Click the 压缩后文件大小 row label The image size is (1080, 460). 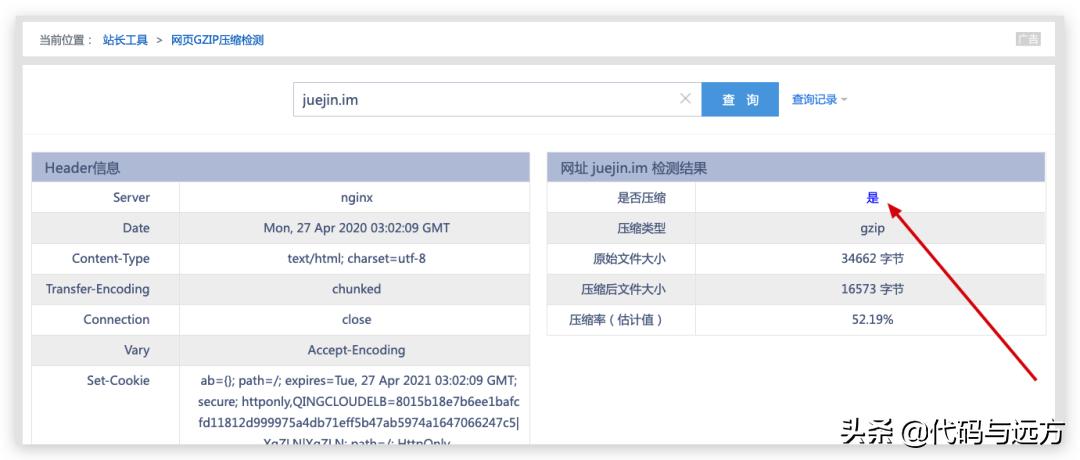(x=623, y=289)
